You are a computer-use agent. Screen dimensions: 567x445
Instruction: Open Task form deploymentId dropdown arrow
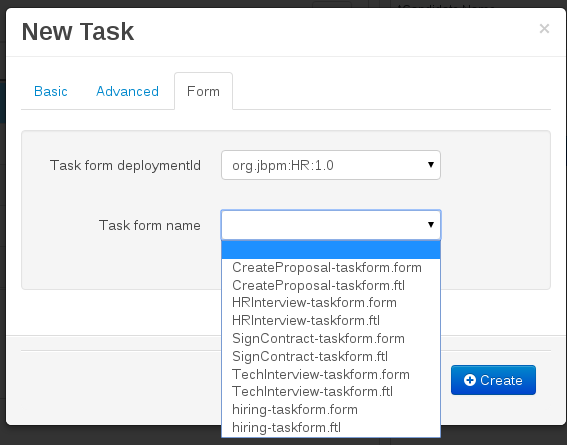pyautogui.click(x=431, y=165)
